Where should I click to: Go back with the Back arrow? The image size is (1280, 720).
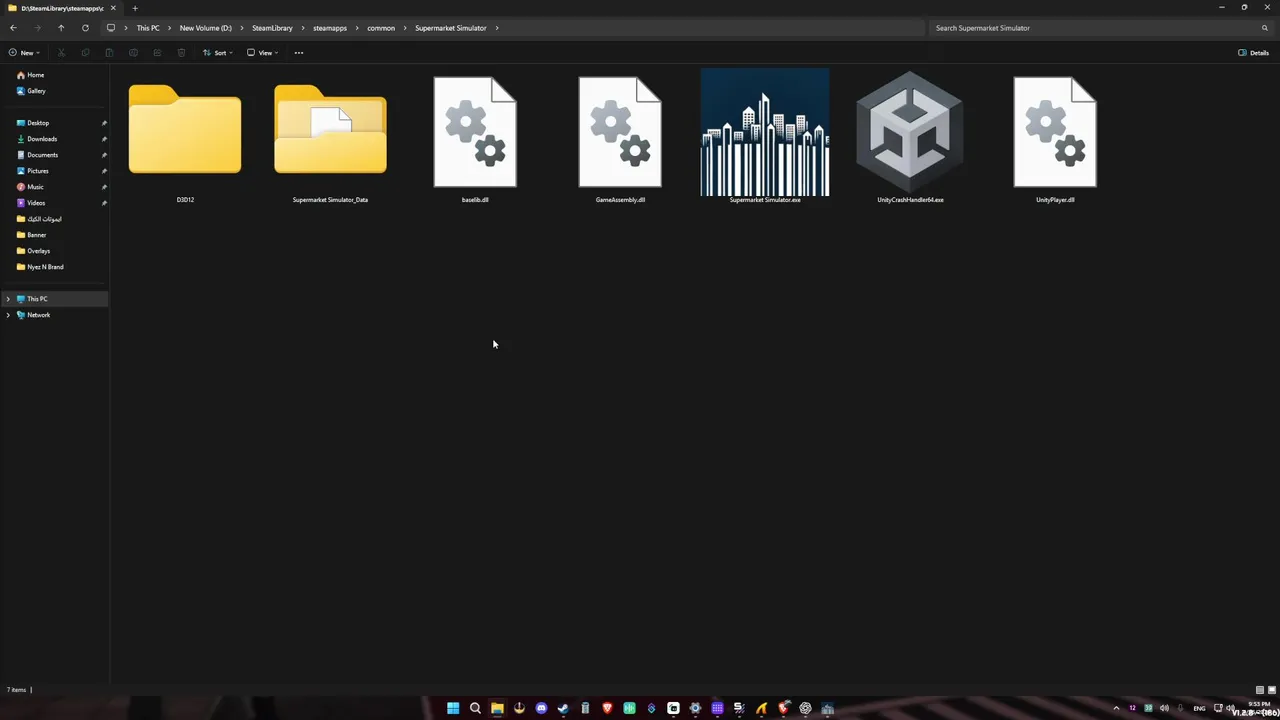13,28
